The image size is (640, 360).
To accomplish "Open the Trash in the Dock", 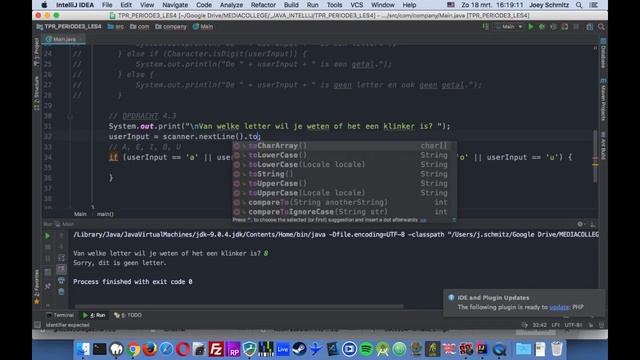I will [x=557, y=349].
